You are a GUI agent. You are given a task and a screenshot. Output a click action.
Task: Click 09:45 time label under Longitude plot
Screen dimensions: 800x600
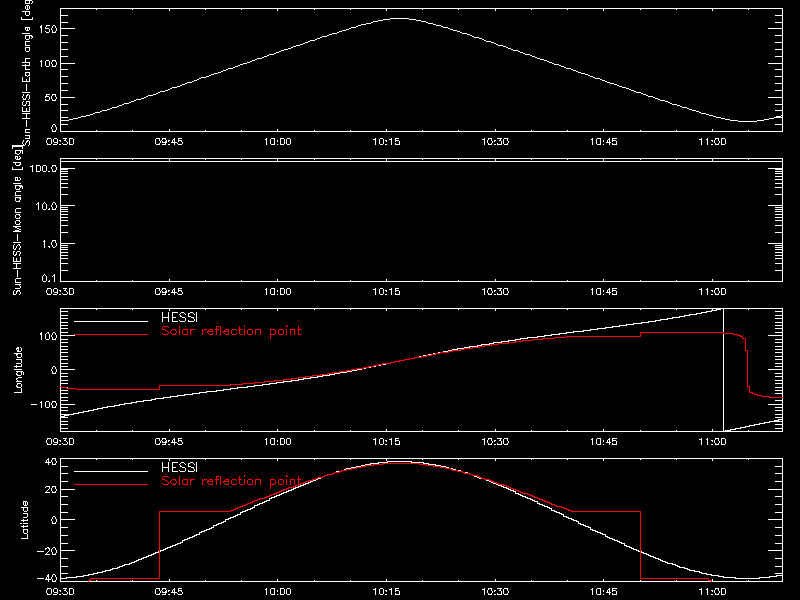(169, 441)
